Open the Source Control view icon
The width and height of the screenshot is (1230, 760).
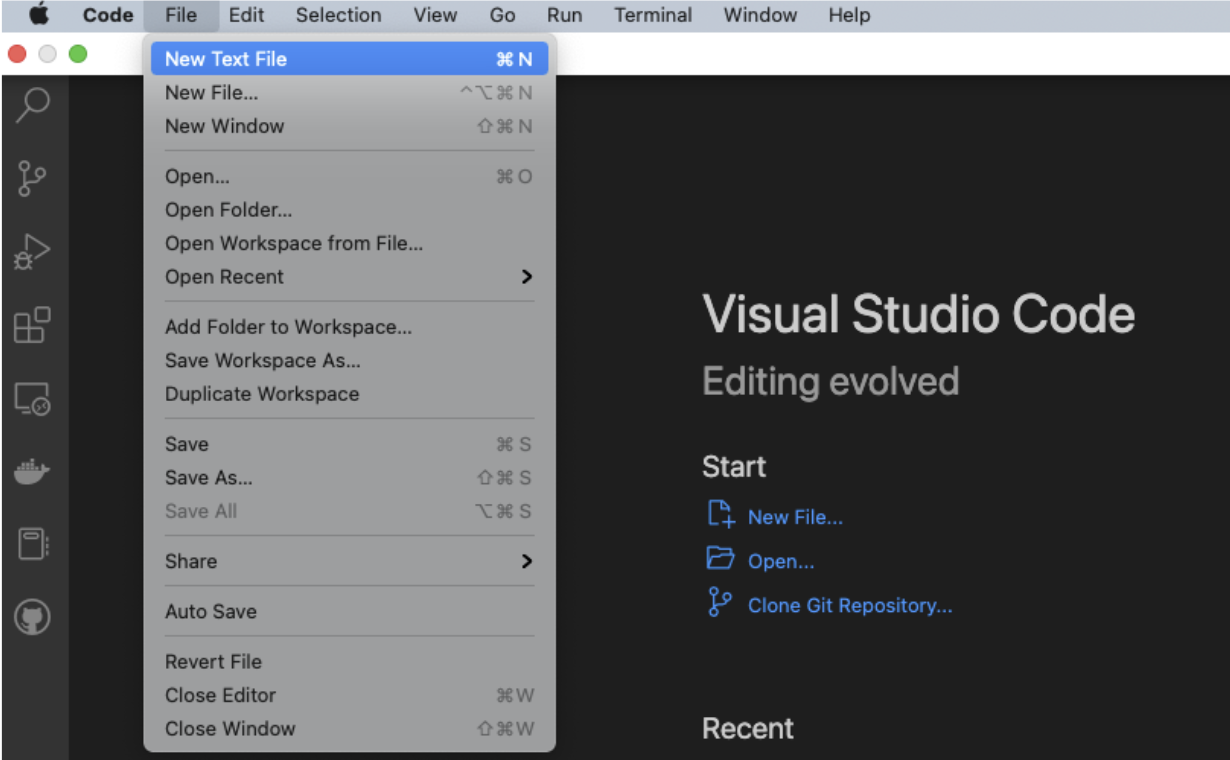pos(33,179)
